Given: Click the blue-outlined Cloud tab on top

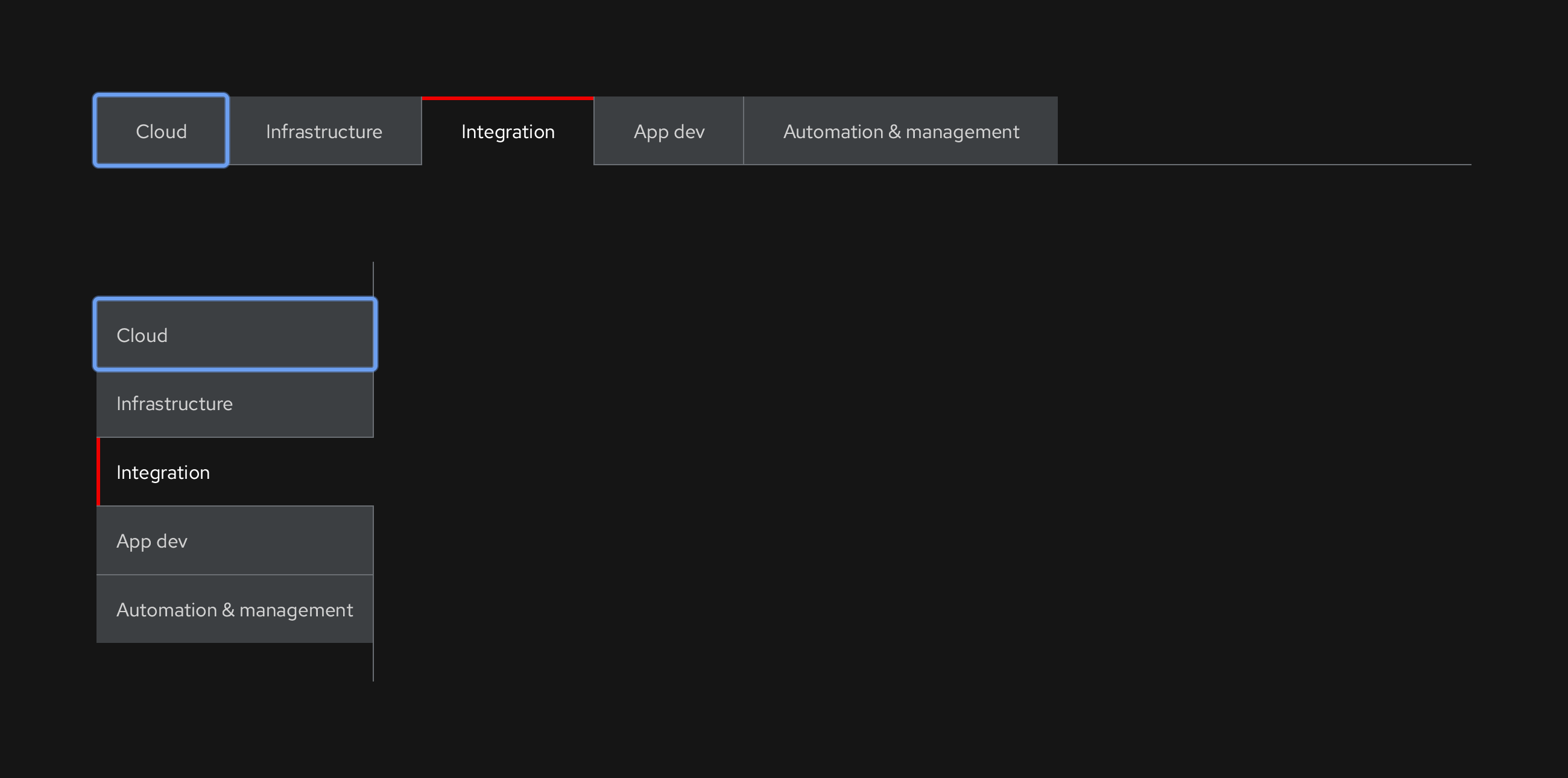Looking at the screenshot, I should tap(160, 130).
